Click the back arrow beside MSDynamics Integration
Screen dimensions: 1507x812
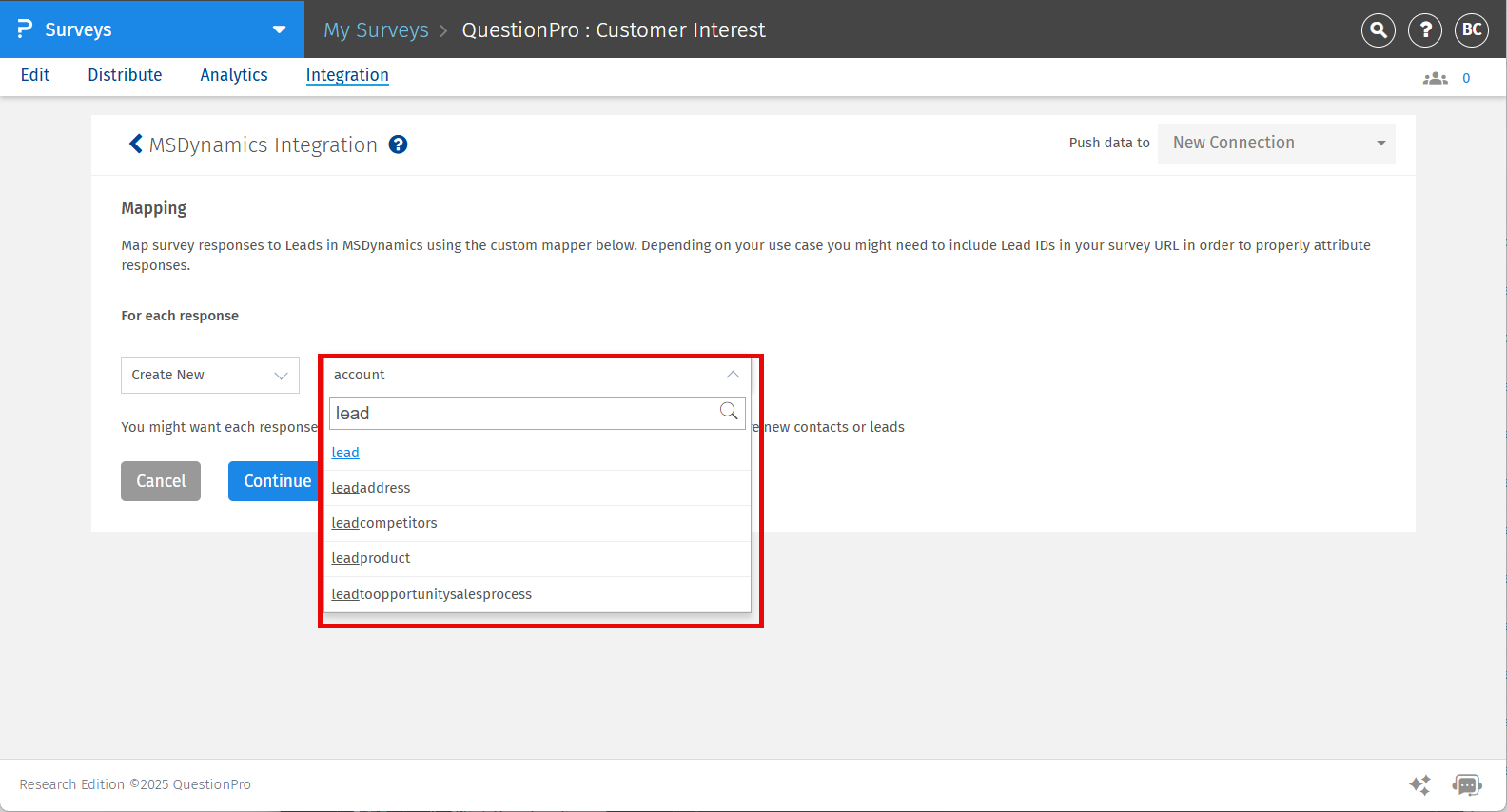(135, 144)
